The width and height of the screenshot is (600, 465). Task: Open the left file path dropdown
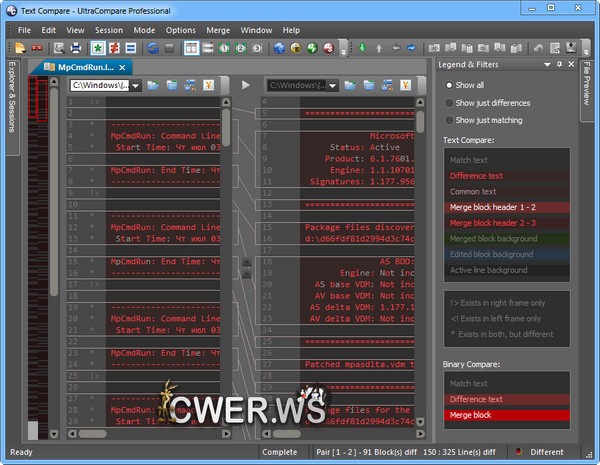coord(137,85)
